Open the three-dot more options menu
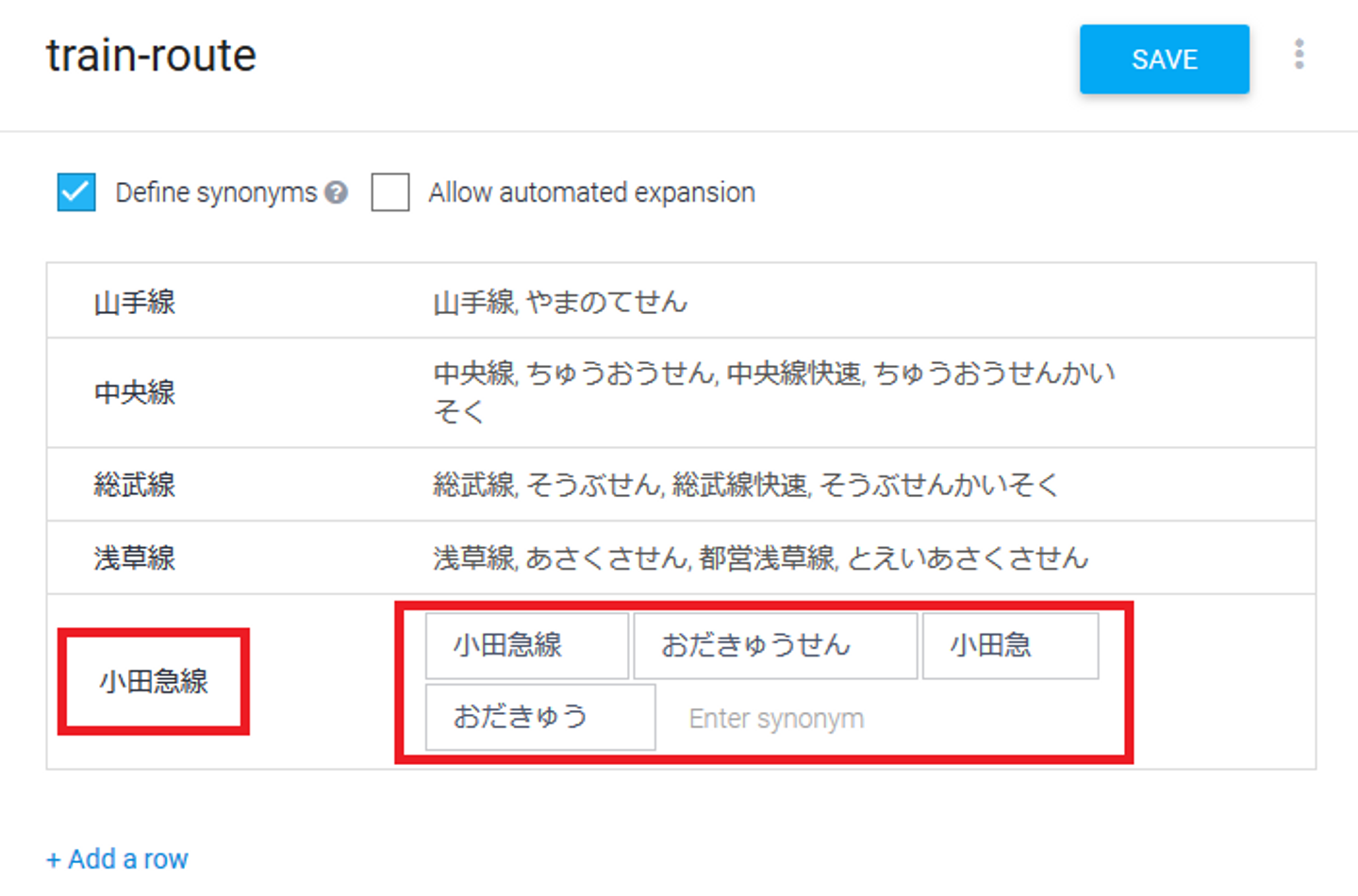 pyautogui.click(x=1299, y=55)
